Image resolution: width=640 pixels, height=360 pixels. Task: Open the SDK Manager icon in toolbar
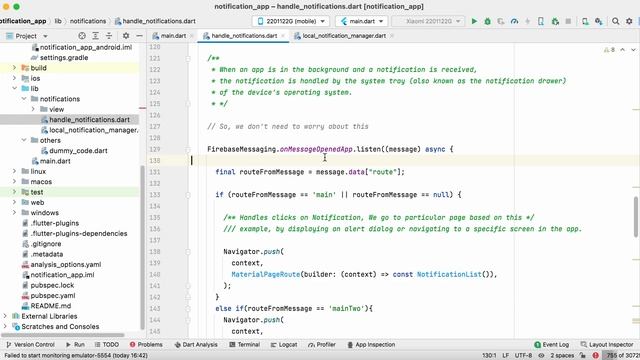pos(599,21)
